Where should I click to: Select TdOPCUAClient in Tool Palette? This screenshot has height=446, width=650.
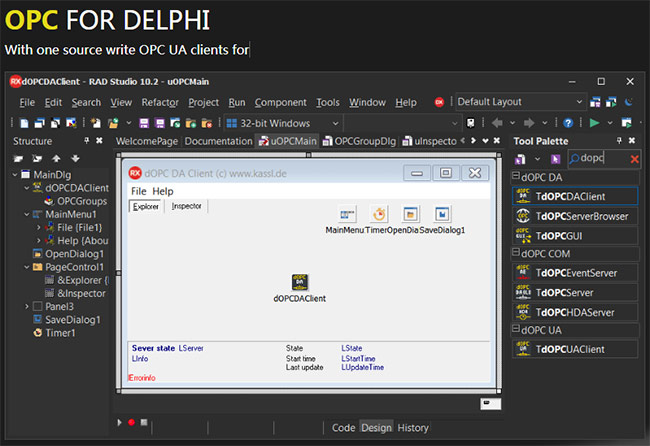pos(575,349)
